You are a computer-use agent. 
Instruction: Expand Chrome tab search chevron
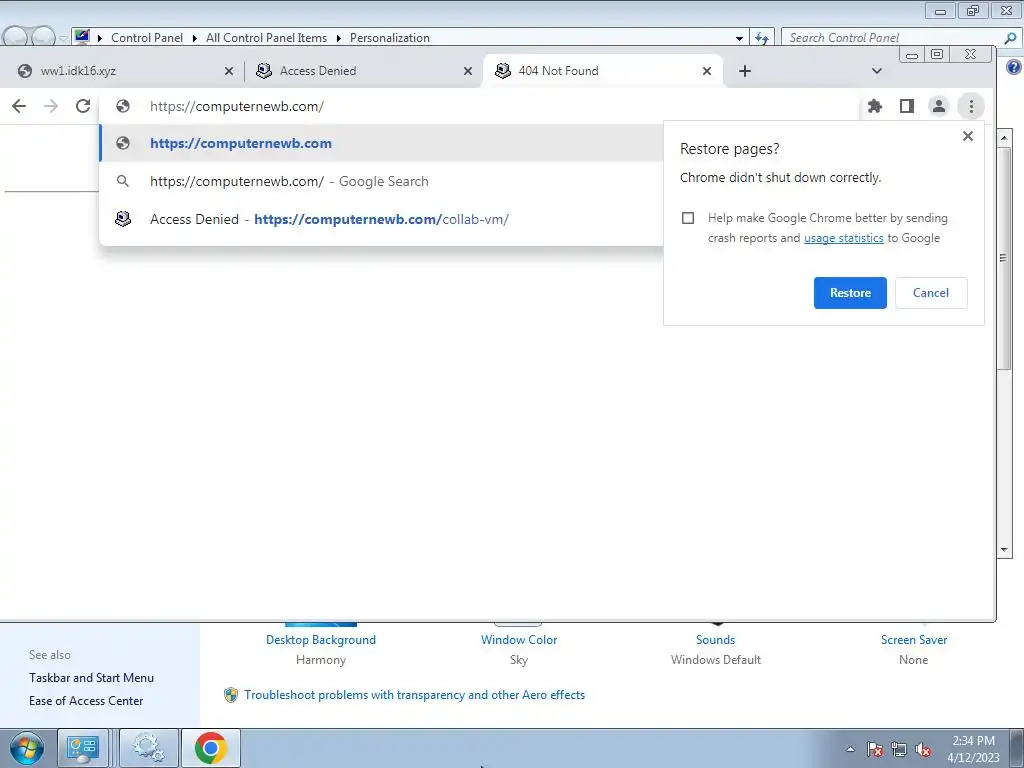click(877, 71)
